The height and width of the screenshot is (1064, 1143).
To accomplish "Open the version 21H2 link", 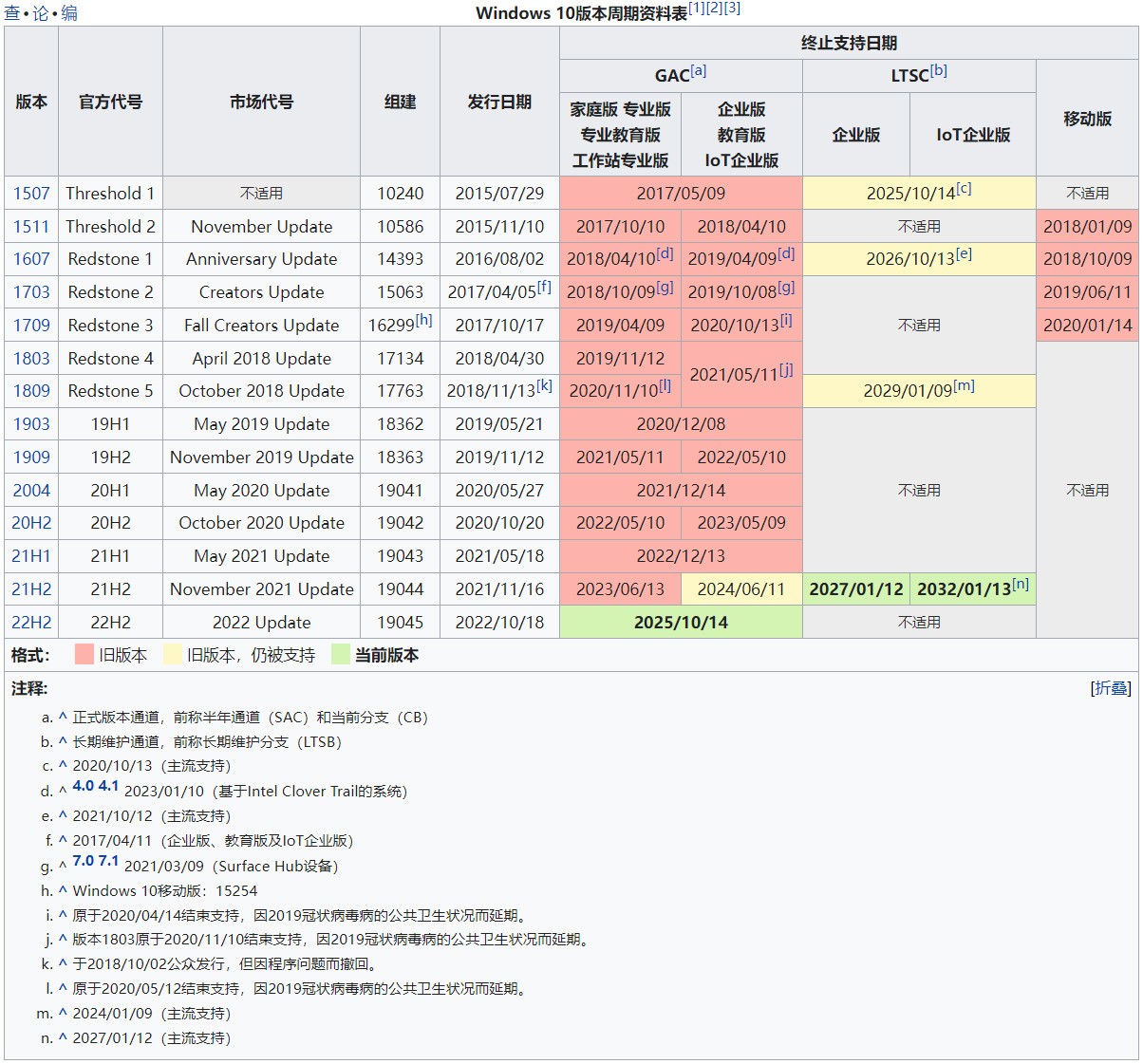I will pyautogui.click(x=31, y=589).
